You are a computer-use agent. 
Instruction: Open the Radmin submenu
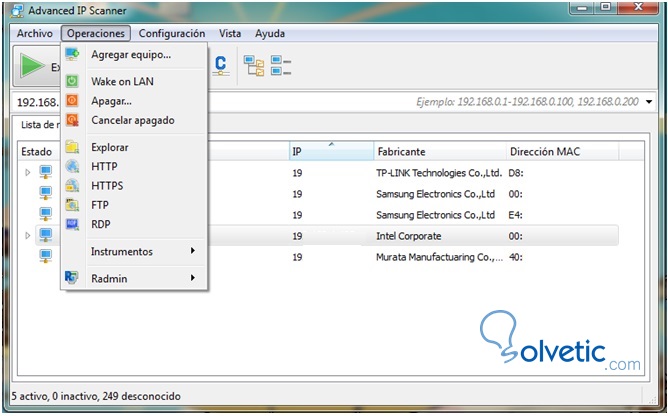134,279
